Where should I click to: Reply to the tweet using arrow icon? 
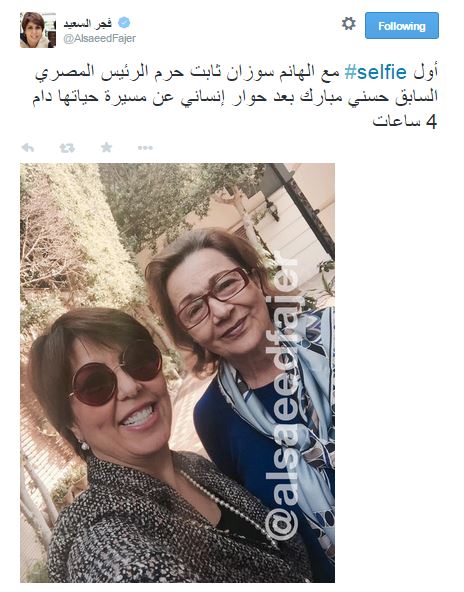coord(28,148)
